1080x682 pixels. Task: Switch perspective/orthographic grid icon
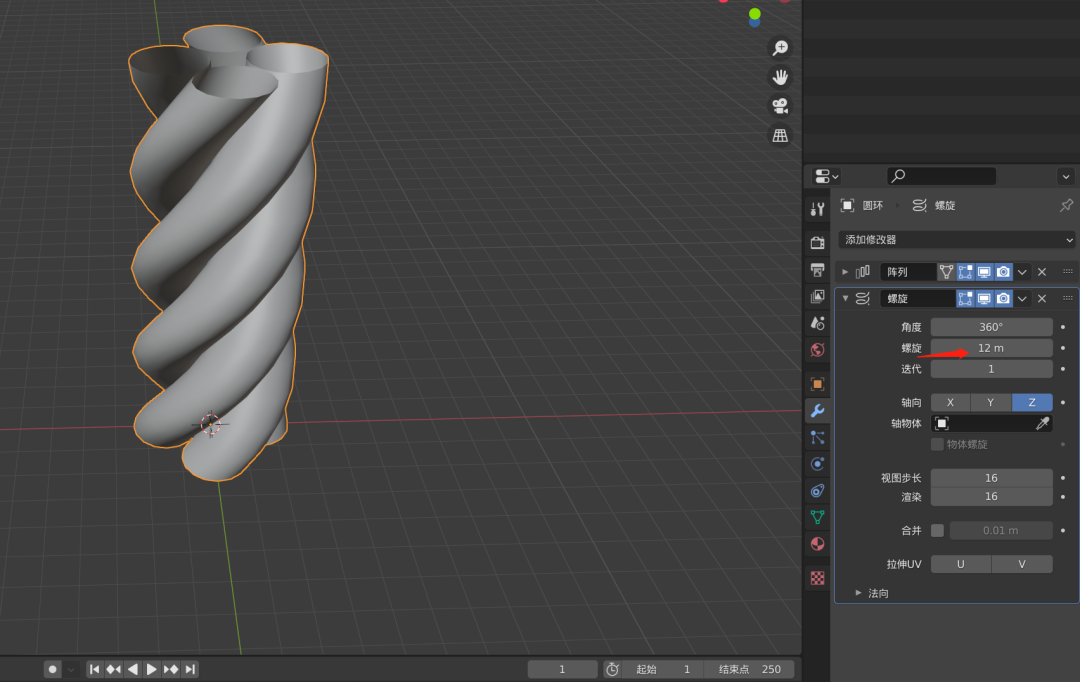pyautogui.click(x=780, y=135)
